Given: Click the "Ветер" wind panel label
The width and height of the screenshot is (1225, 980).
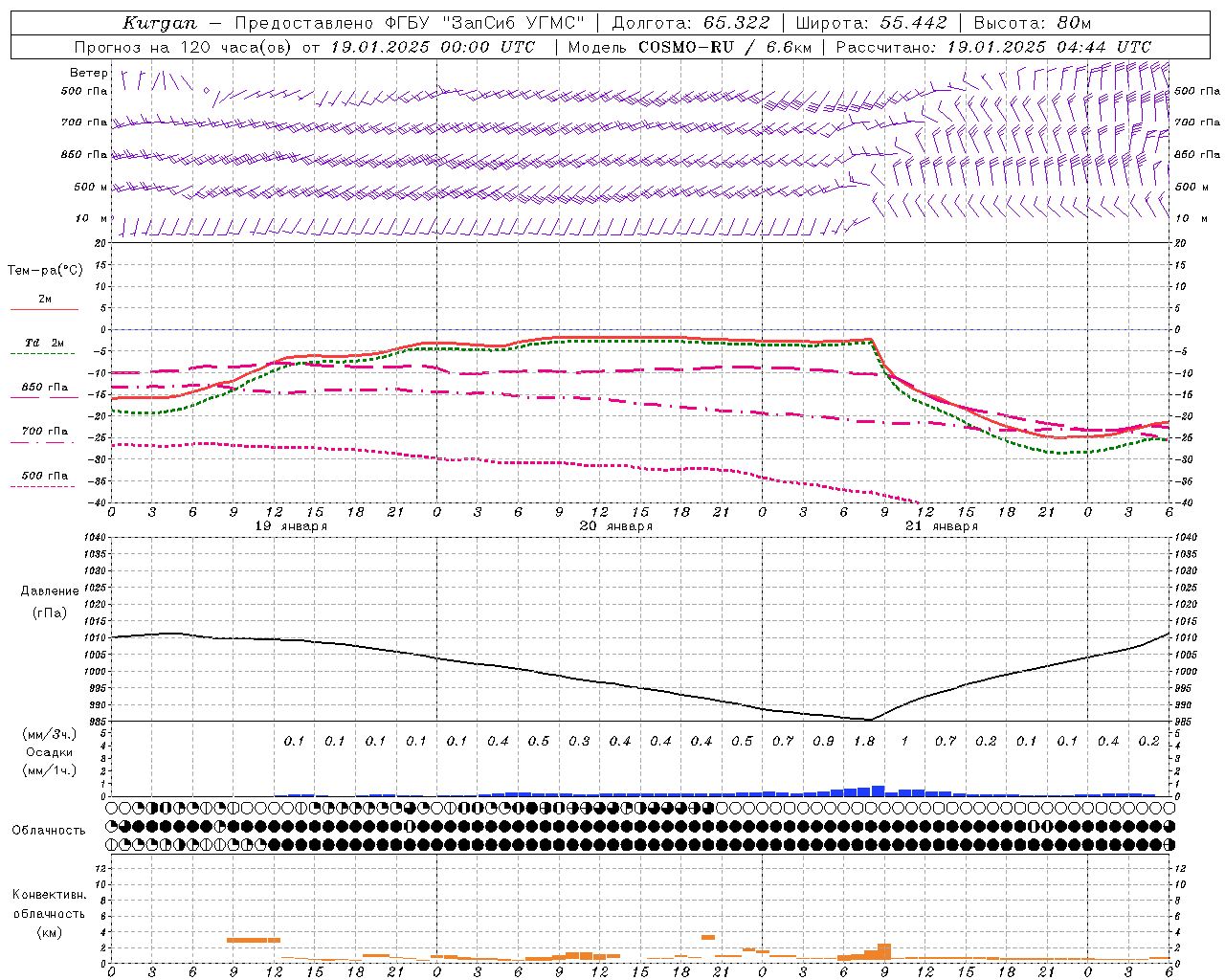Looking at the screenshot, I should (x=89, y=73).
